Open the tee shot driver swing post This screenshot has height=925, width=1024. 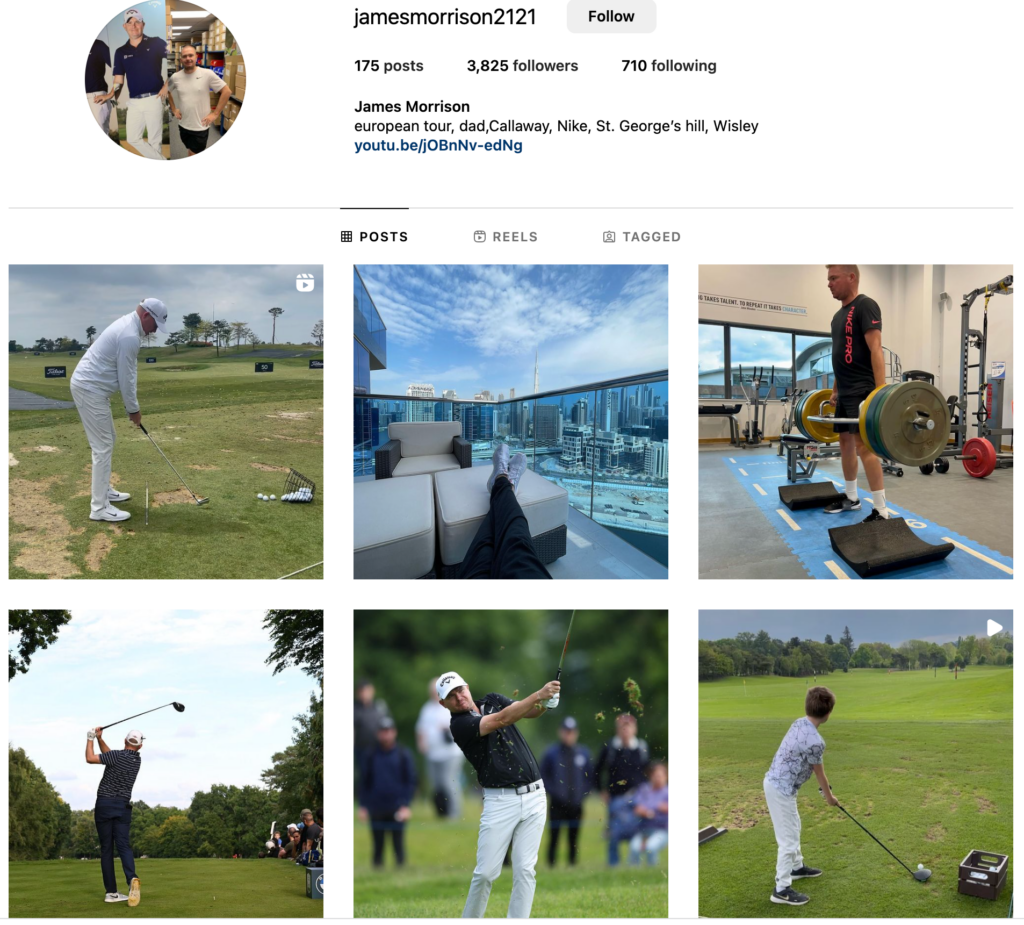point(166,764)
